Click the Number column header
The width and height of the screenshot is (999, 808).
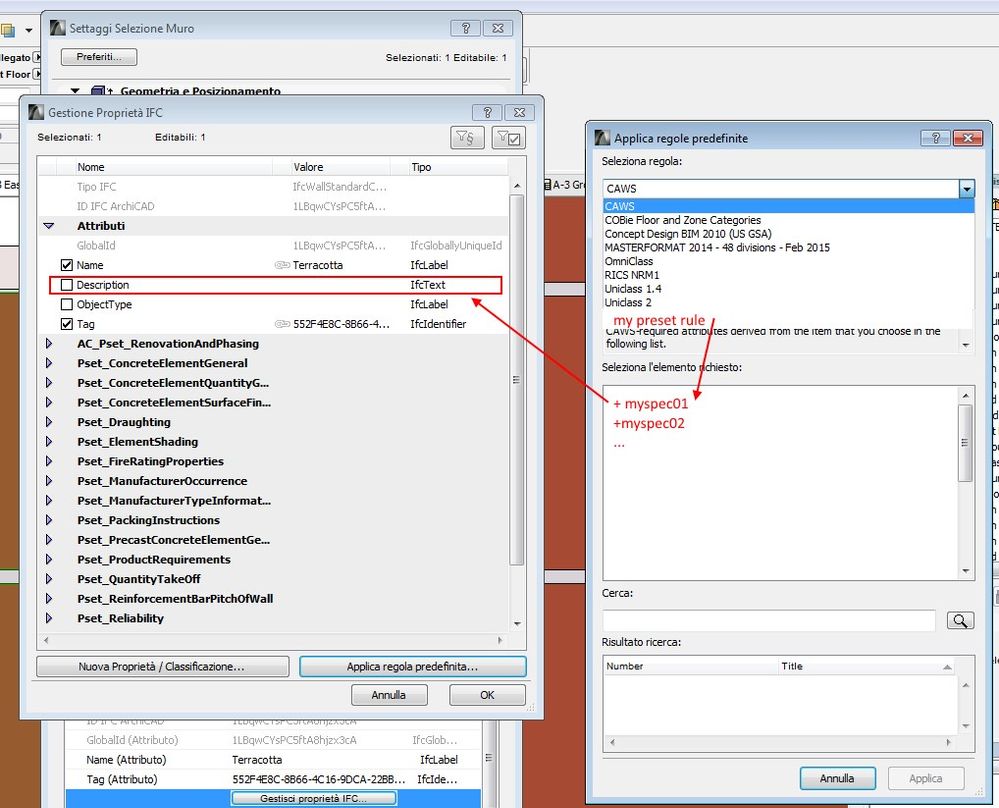691,666
